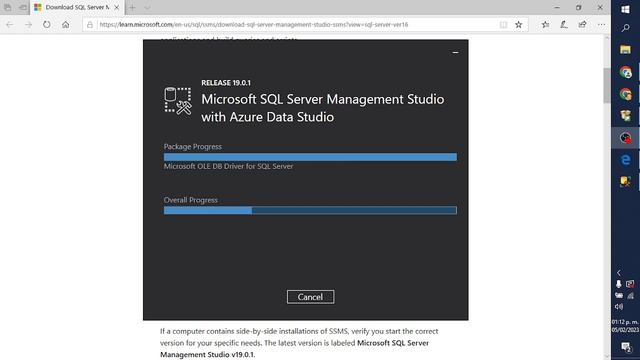Screen dimensions: 640x360
Task: Open Add notes pen tool
Action: click(x=564, y=25)
